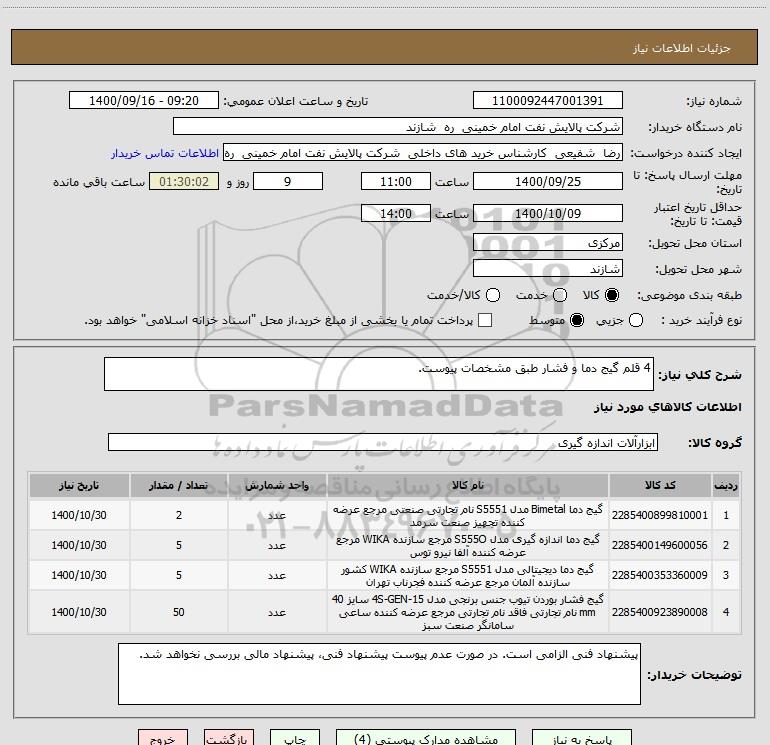
Task: Click the goods group field ابزارآلات اندازه گیری
Action: tap(383, 442)
